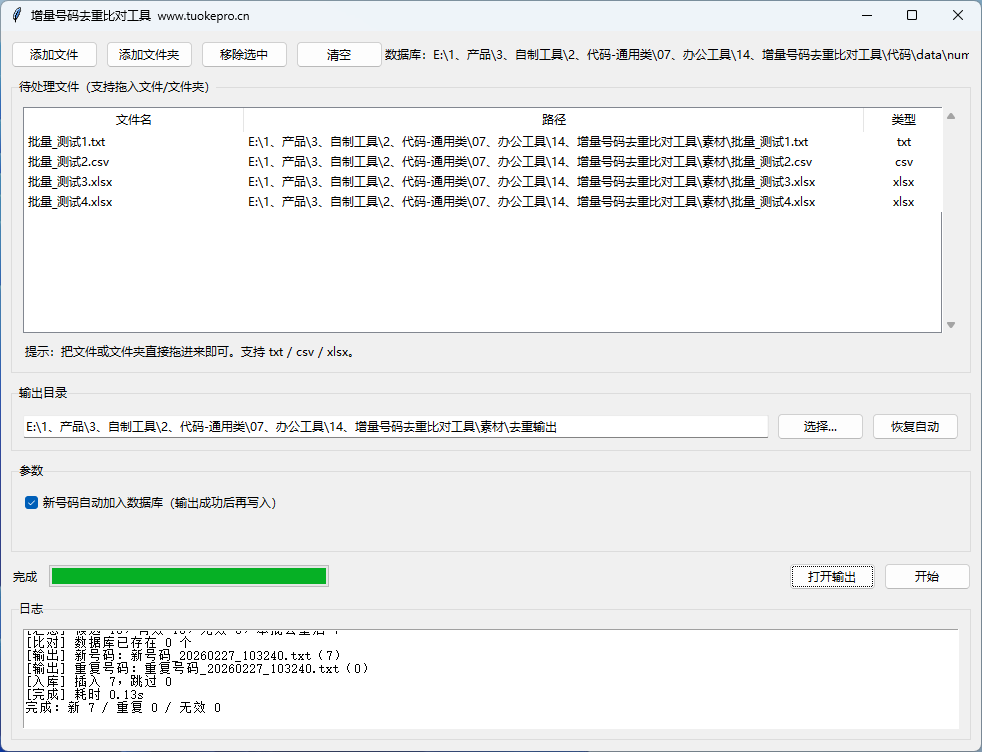
Task: Click path cell ending 批量_测试2.csv
Action: tap(530, 162)
